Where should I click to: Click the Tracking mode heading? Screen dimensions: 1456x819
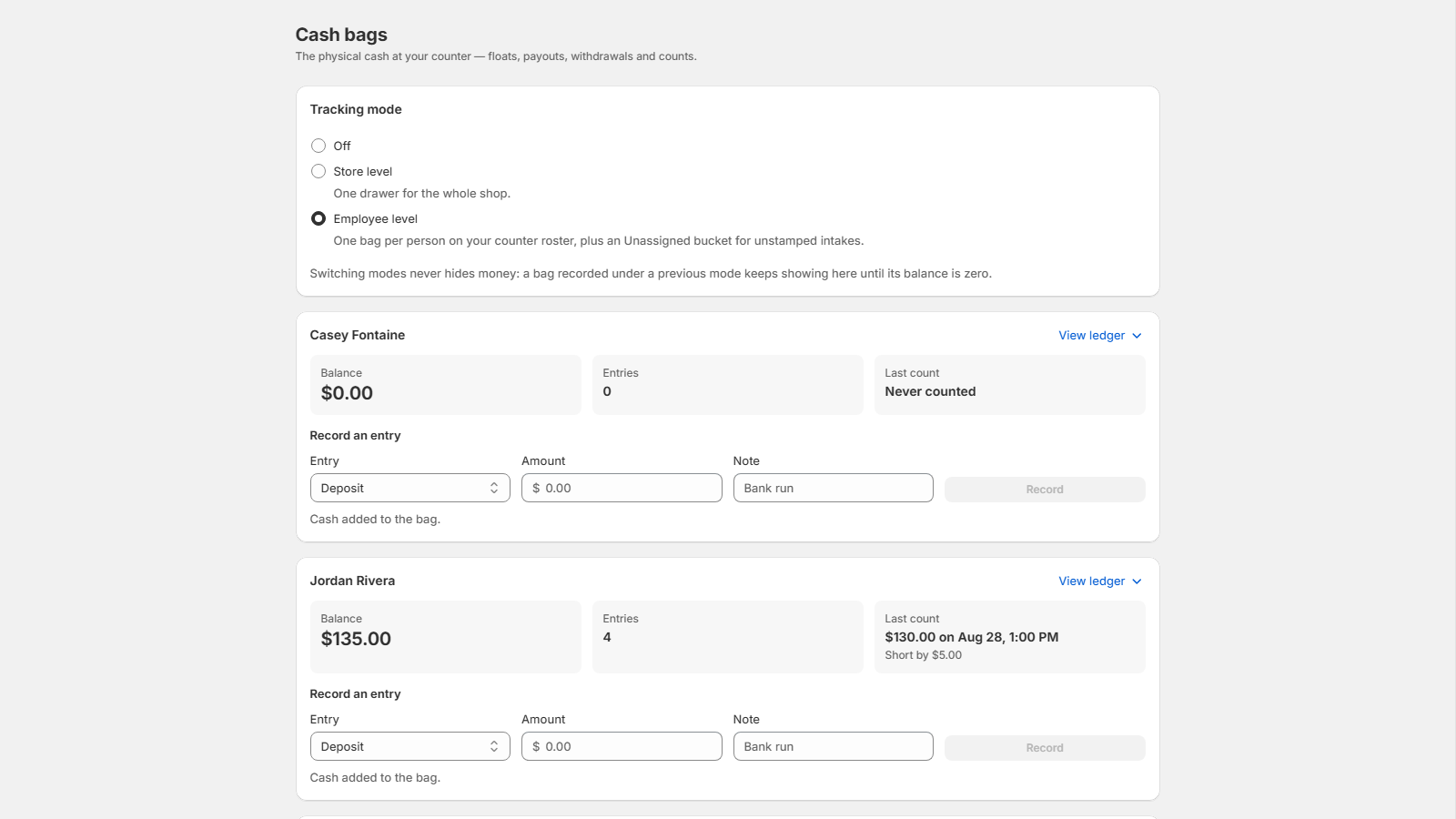point(356,109)
